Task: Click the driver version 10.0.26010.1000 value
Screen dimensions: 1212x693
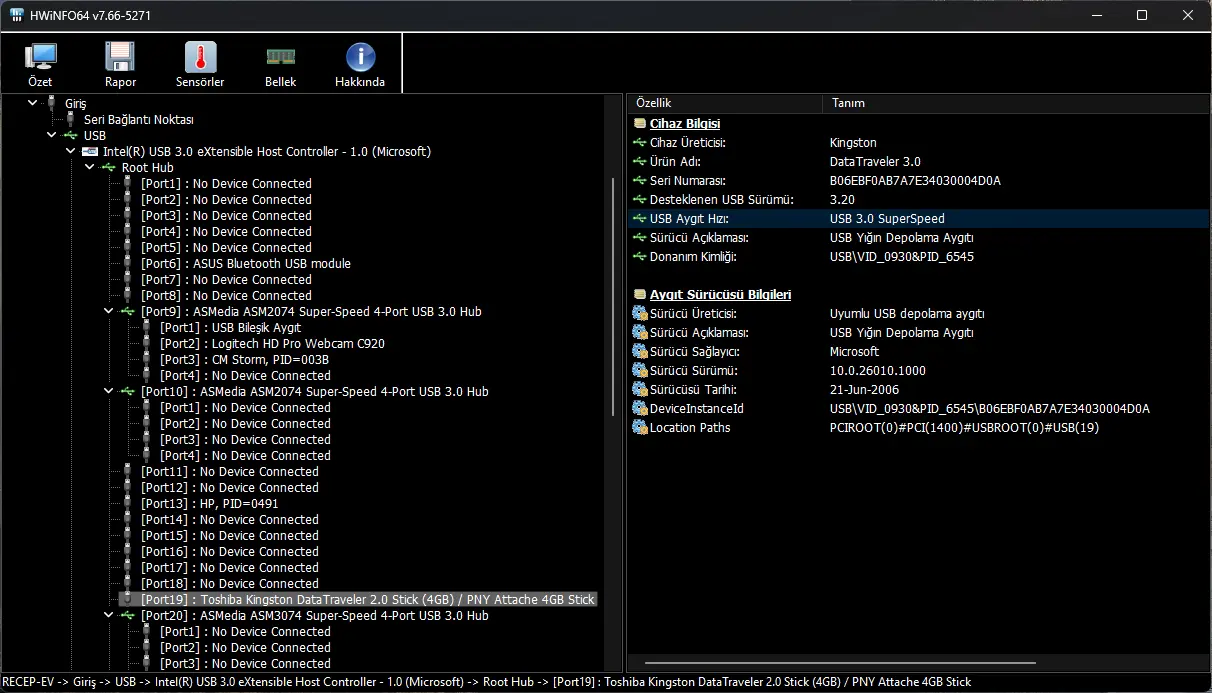Action: (877, 370)
